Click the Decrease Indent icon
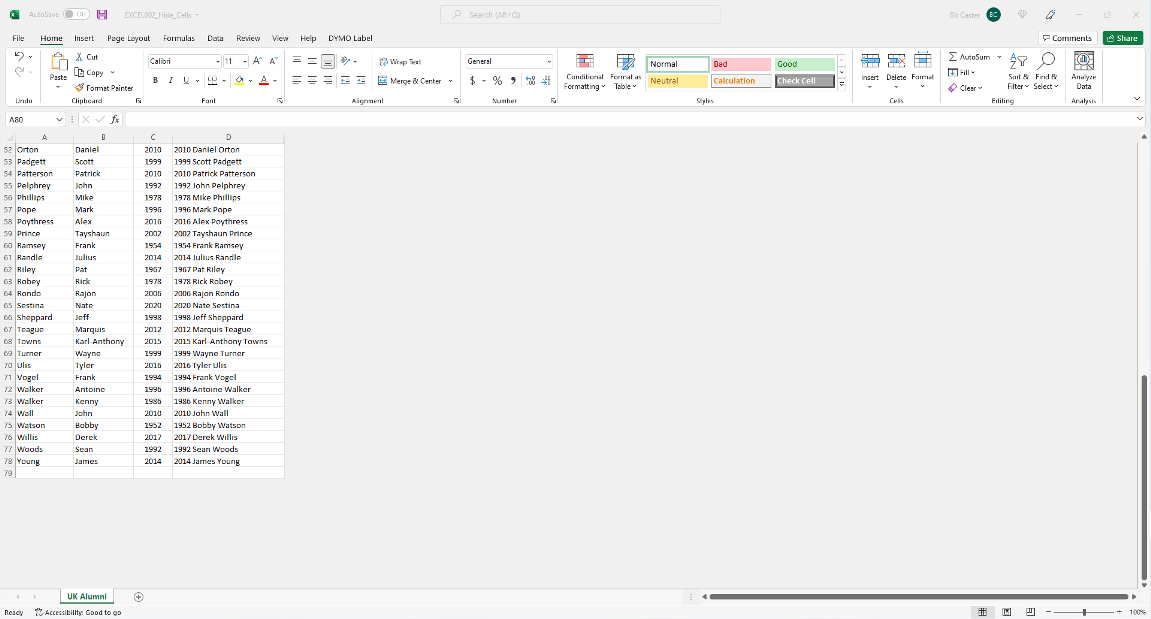The height and width of the screenshot is (619, 1151). [345, 81]
